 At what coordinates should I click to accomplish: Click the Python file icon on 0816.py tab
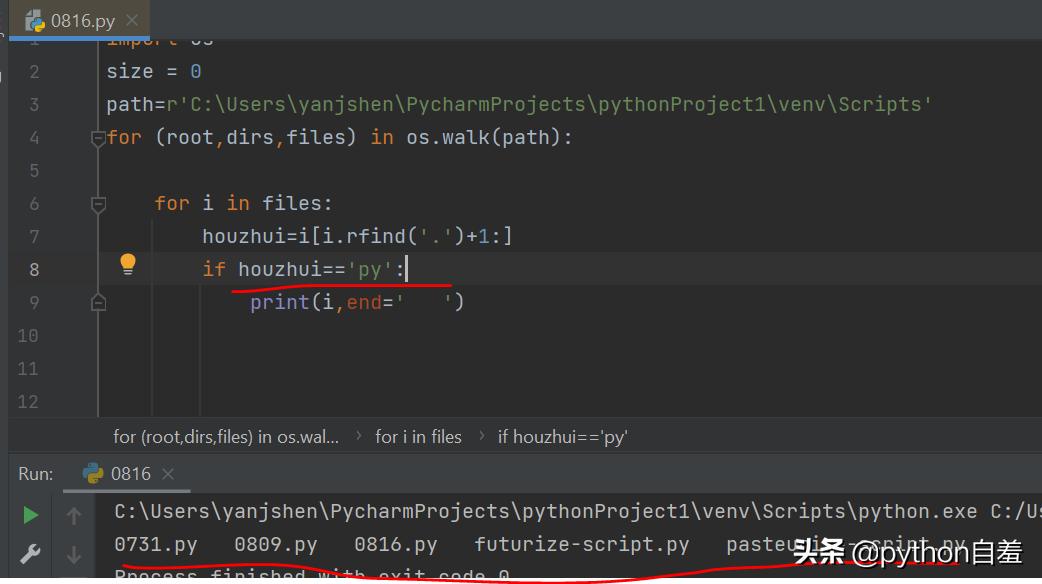pyautogui.click(x=35, y=20)
